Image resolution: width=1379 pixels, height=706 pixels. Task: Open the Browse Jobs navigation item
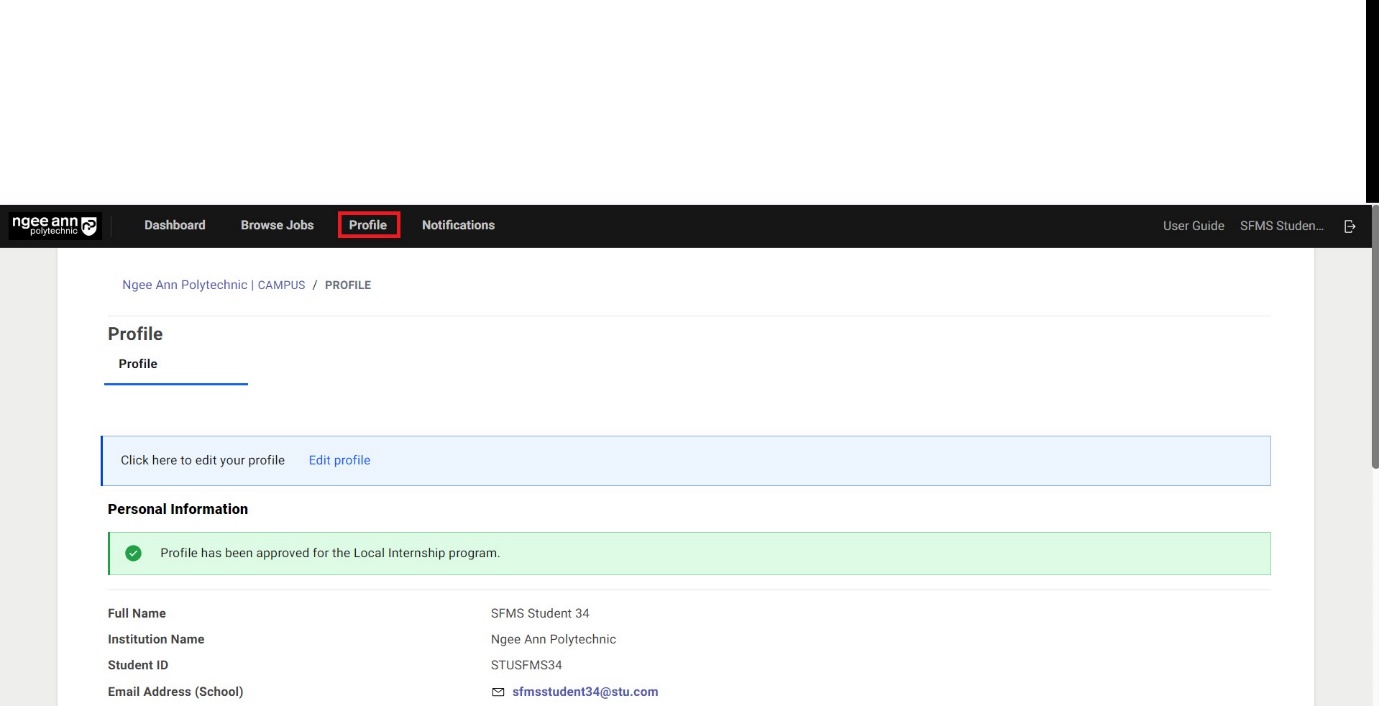(x=276, y=225)
